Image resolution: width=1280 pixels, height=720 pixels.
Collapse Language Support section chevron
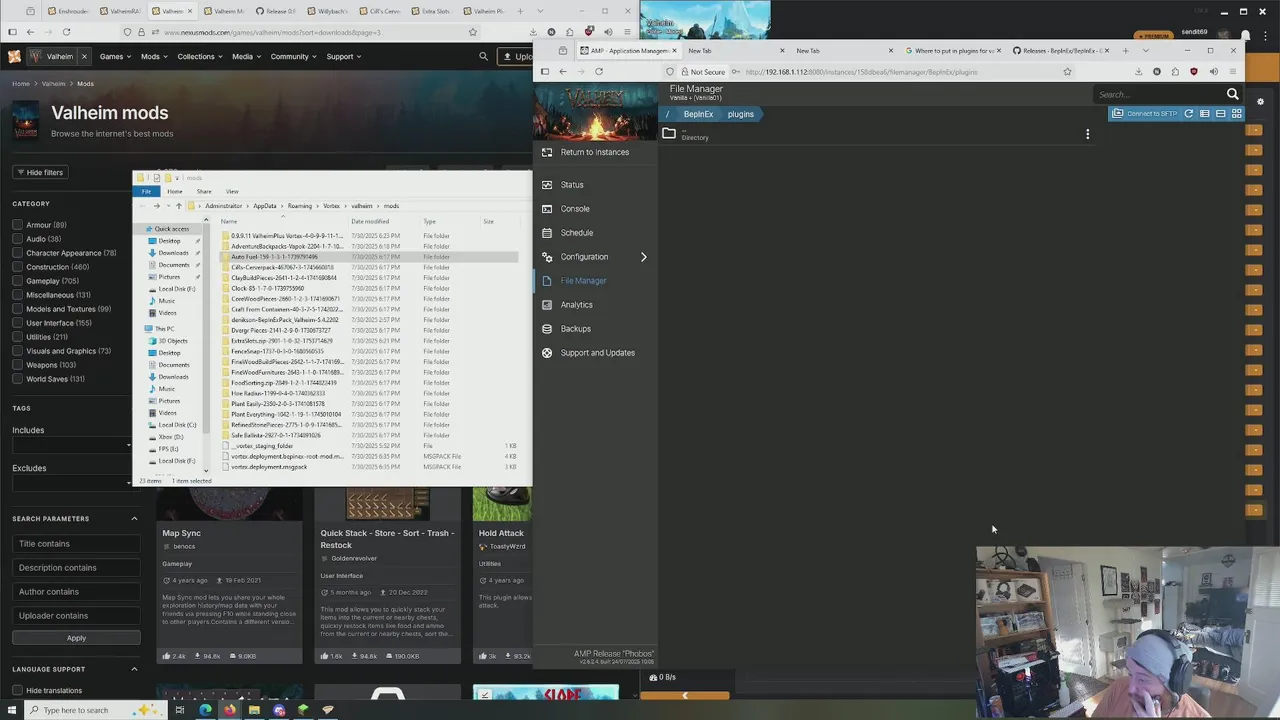click(134, 669)
